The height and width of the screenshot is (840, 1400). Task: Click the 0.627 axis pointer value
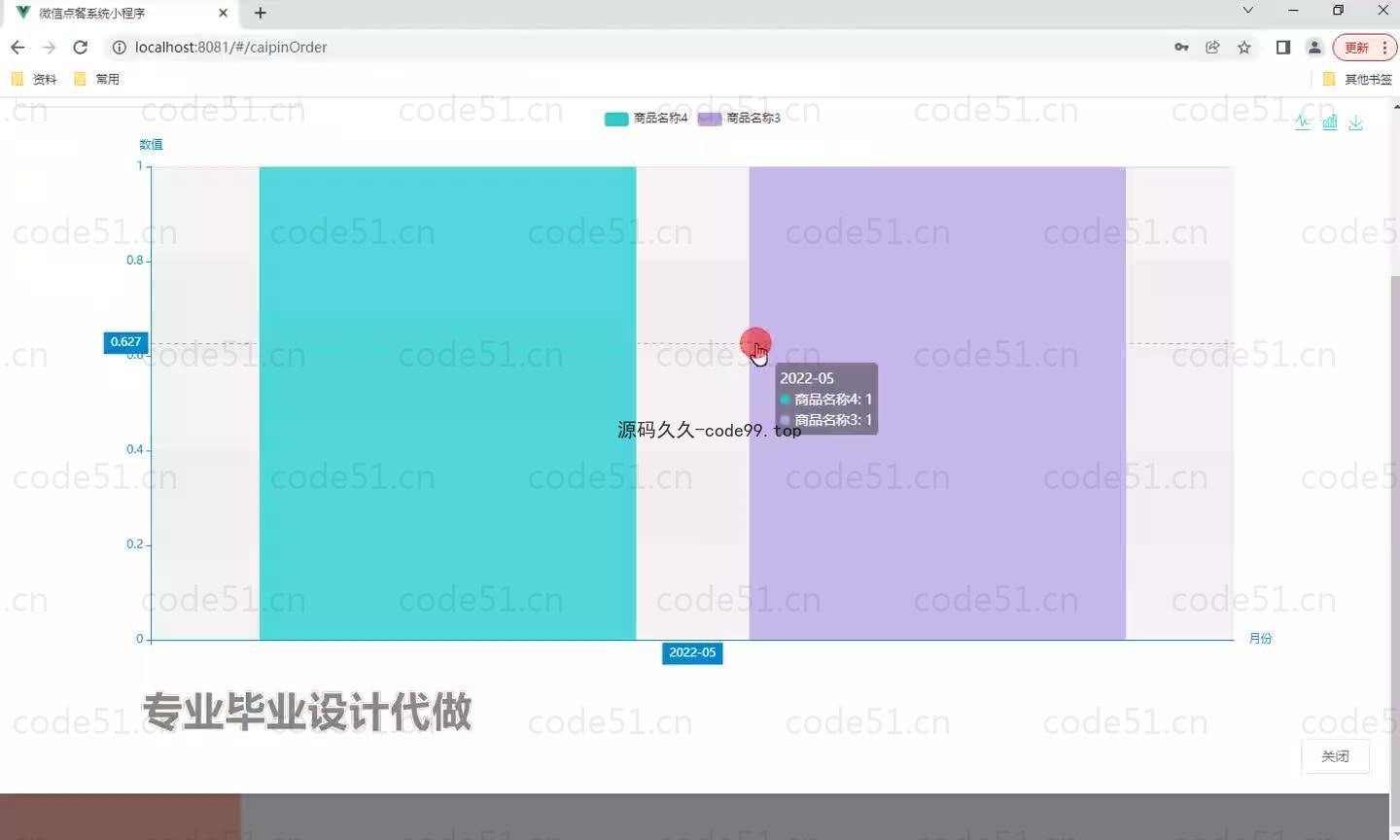(125, 342)
